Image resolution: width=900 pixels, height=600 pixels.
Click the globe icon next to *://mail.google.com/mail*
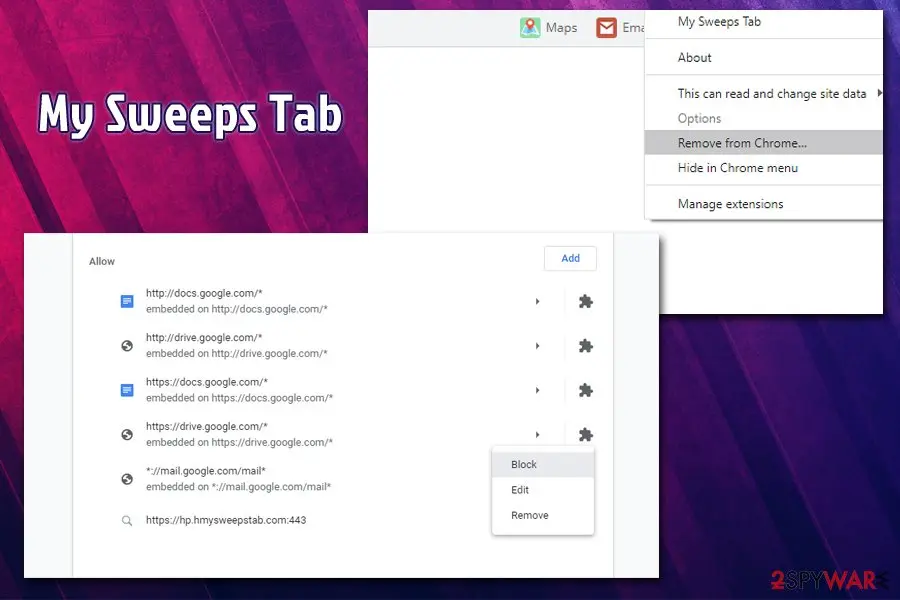(x=127, y=479)
